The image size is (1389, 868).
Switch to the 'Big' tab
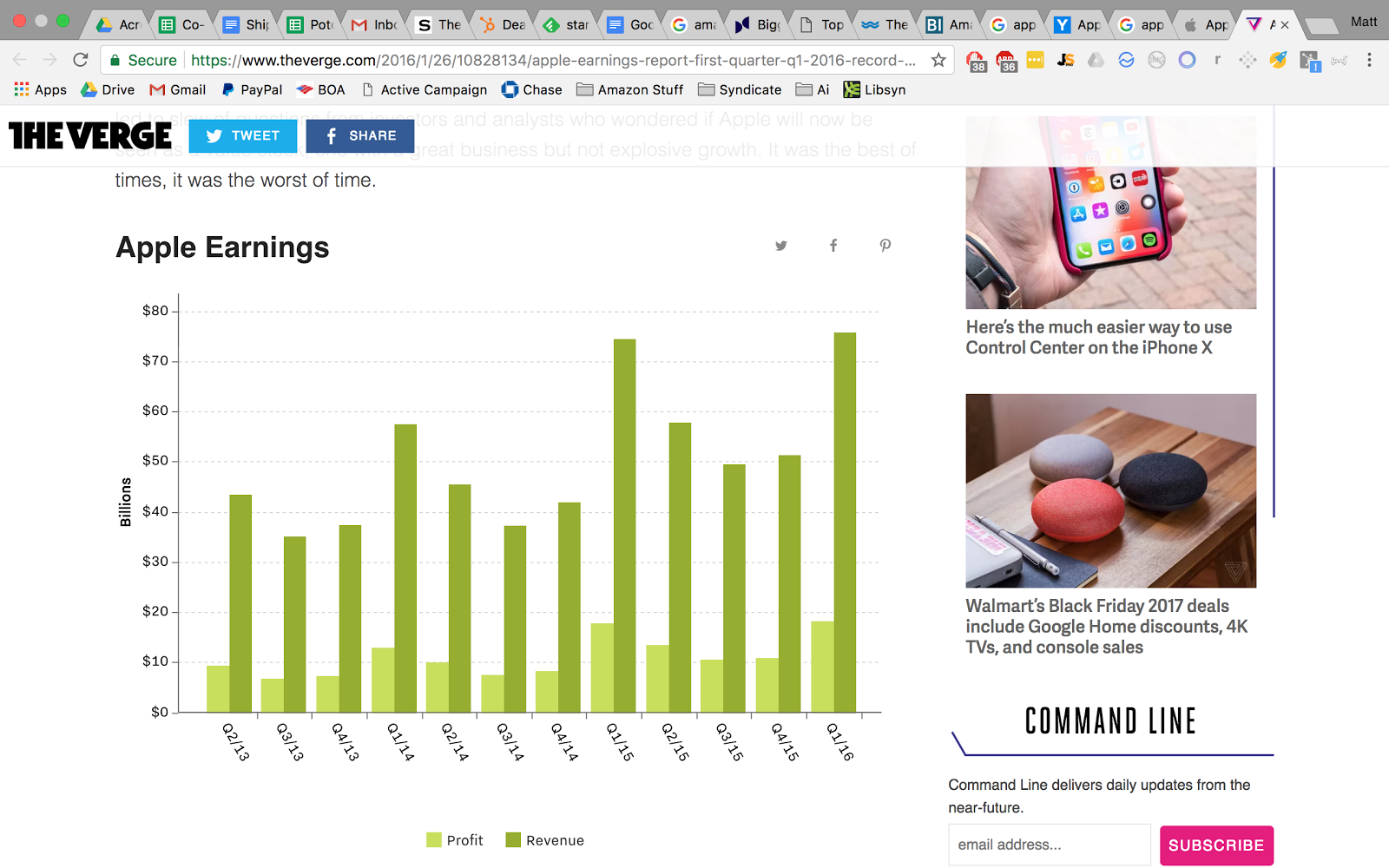[x=757, y=24]
